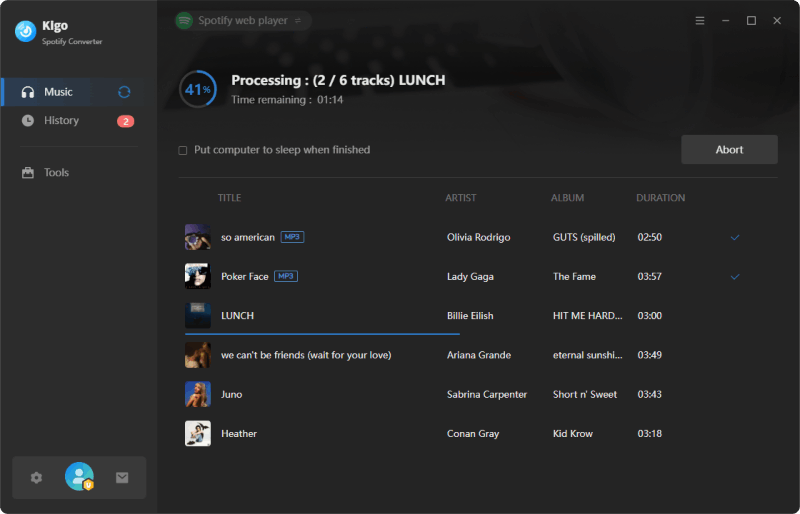The height and width of the screenshot is (514, 800).
Task: Open the Tools section
Action: tap(79, 173)
